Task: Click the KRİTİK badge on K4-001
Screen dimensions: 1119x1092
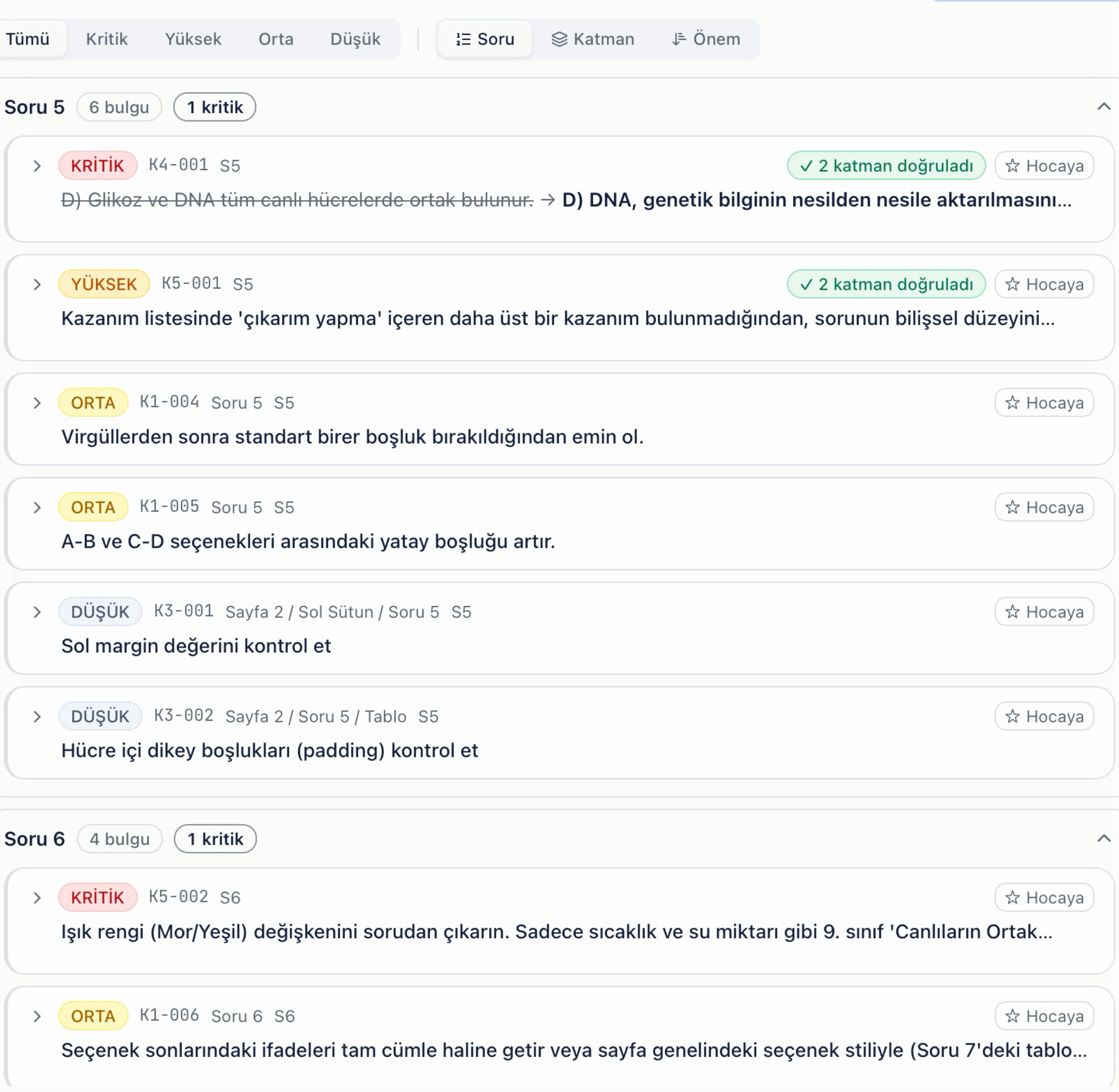Action: [97, 166]
